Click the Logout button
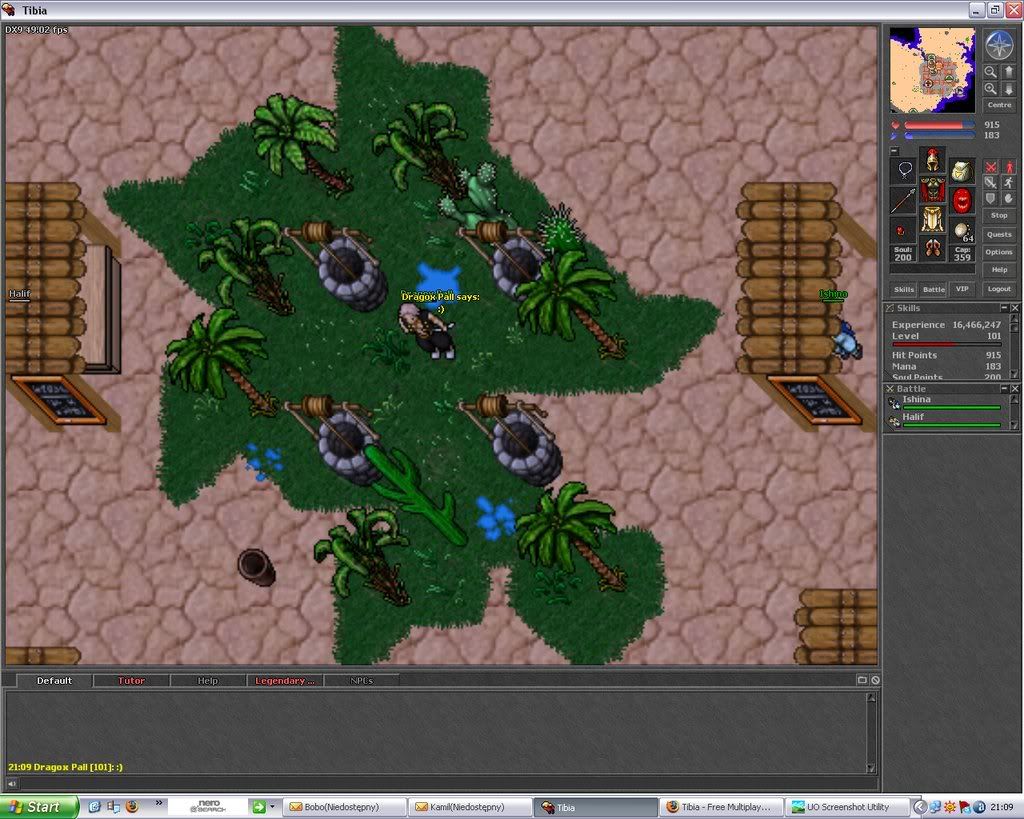This screenshot has height=819, width=1024. 999,289
